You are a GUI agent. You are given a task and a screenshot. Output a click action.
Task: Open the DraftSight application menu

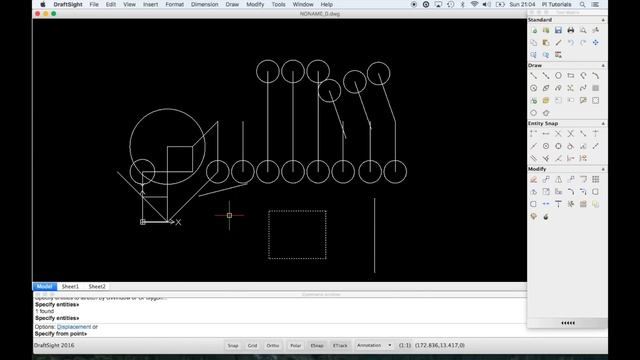click(x=68, y=4)
